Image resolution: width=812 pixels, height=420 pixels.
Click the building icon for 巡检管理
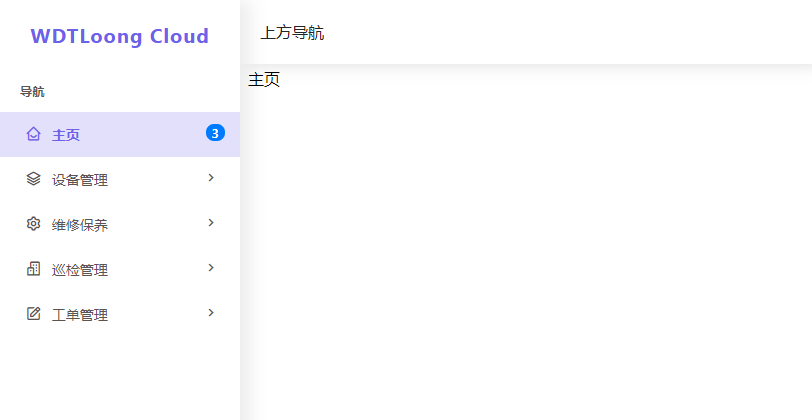point(34,269)
